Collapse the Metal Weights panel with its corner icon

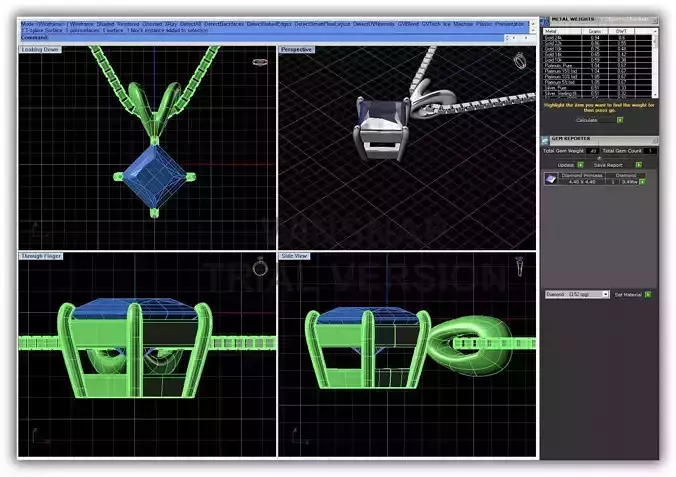click(x=655, y=20)
